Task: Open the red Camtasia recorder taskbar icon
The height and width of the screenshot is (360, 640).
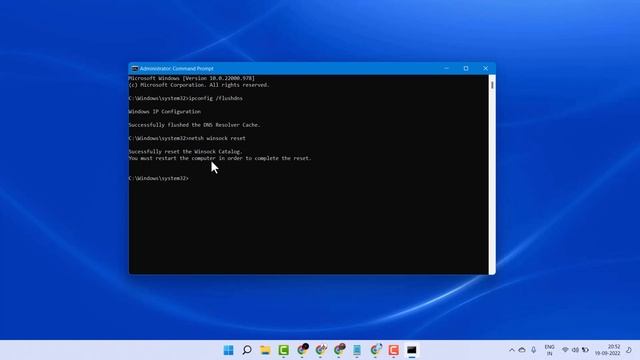Action: pos(393,350)
